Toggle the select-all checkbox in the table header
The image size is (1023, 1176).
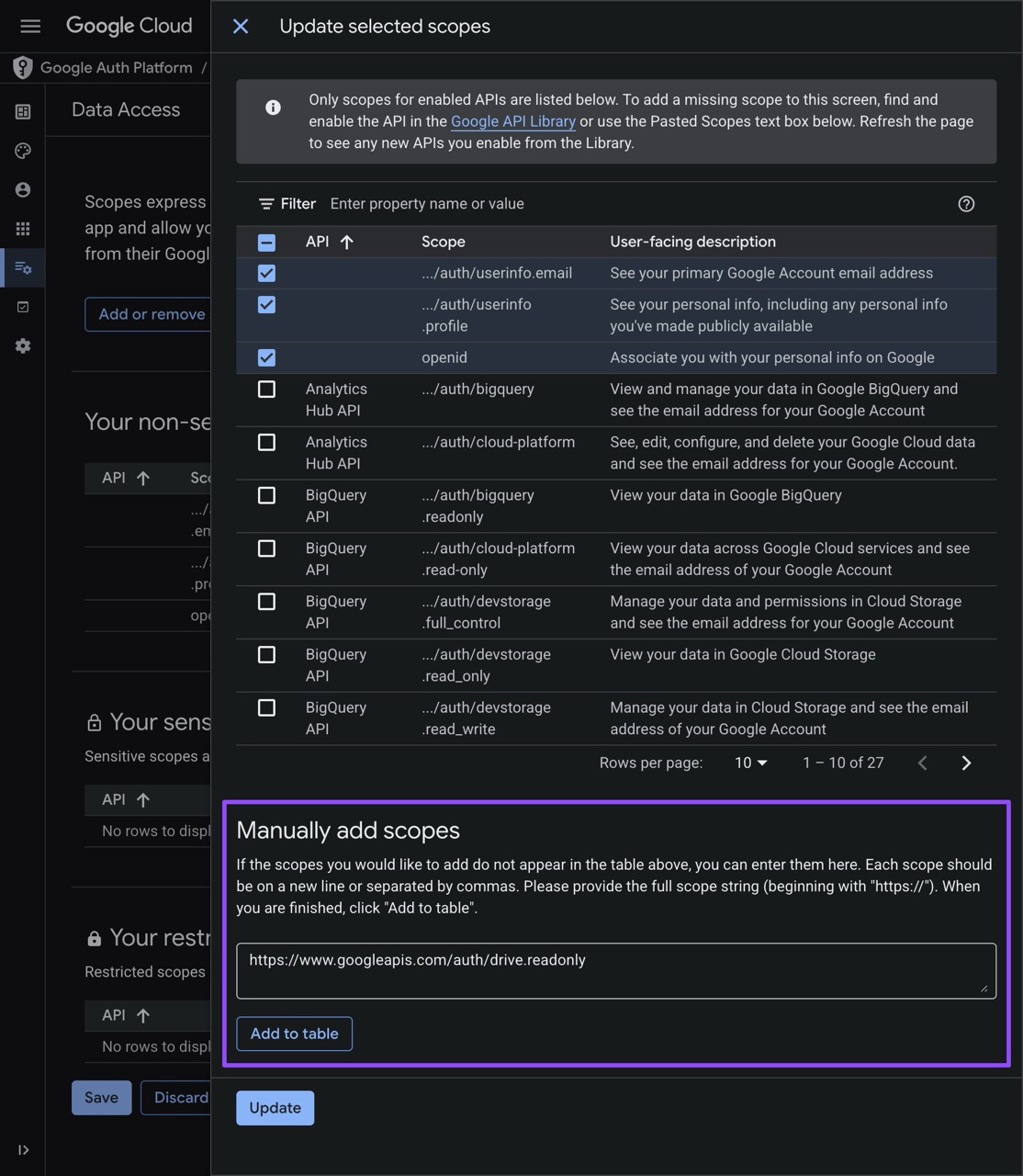[266, 242]
